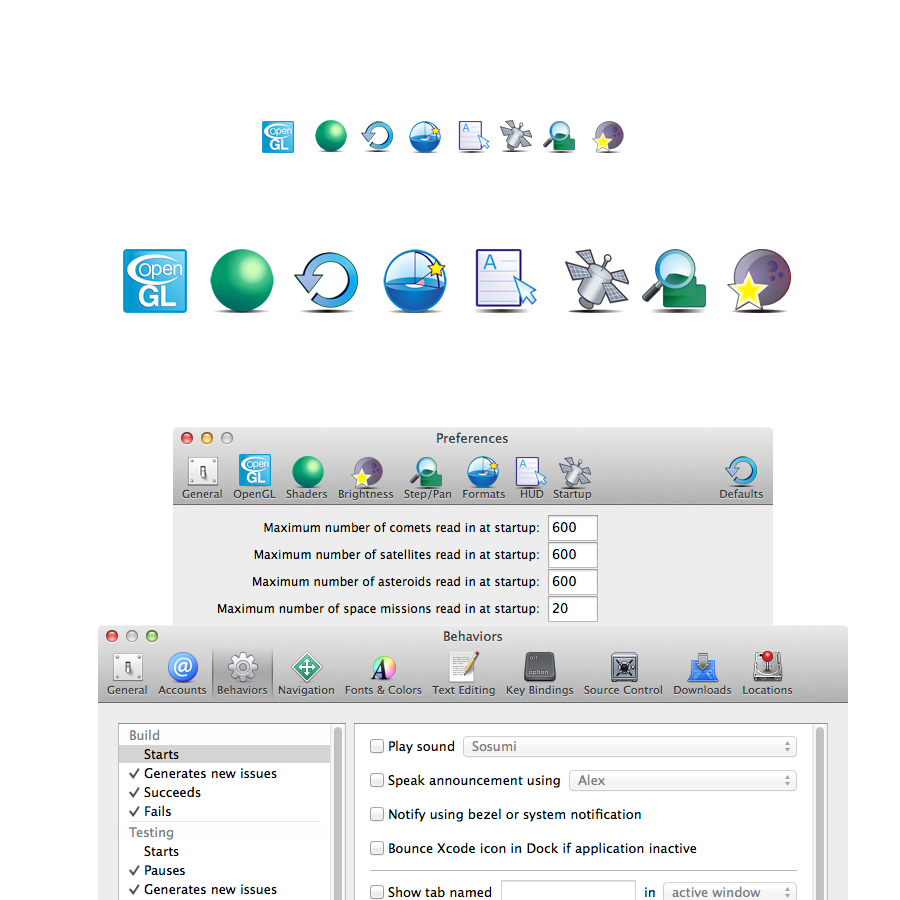This screenshot has height=900, width=900.
Task: Enable Bounce Xcode icon in Dock checkbox
Action: click(x=377, y=848)
